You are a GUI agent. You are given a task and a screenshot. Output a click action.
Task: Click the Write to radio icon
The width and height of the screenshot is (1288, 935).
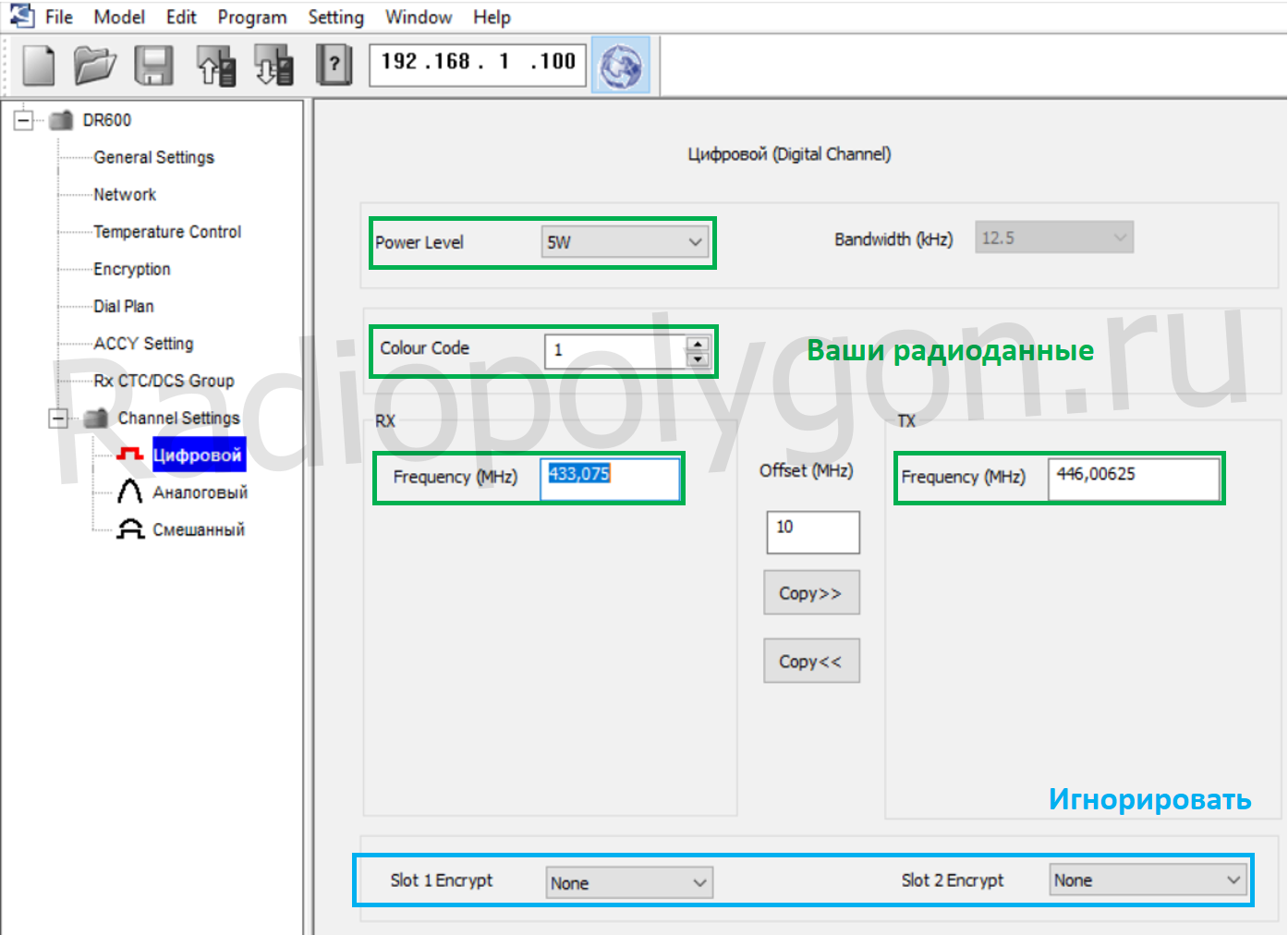click(274, 66)
